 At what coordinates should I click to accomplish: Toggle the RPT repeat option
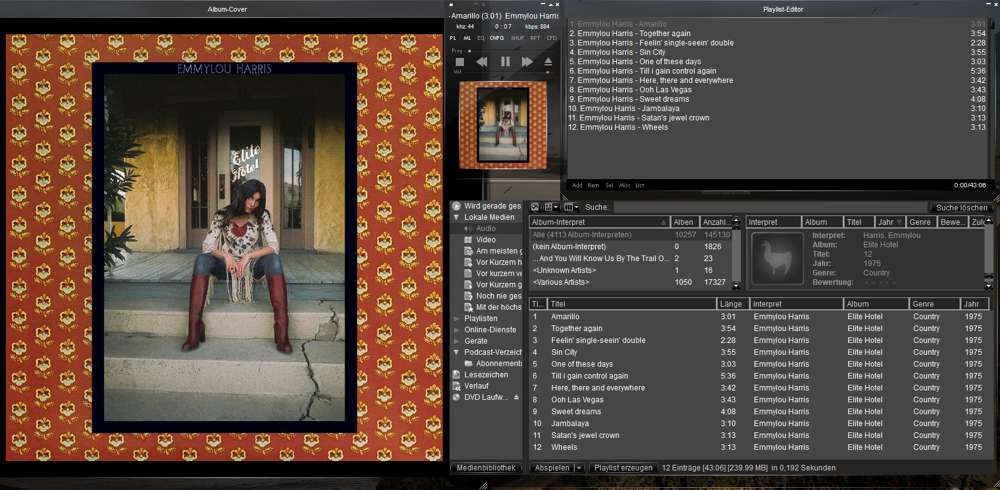click(x=535, y=38)
